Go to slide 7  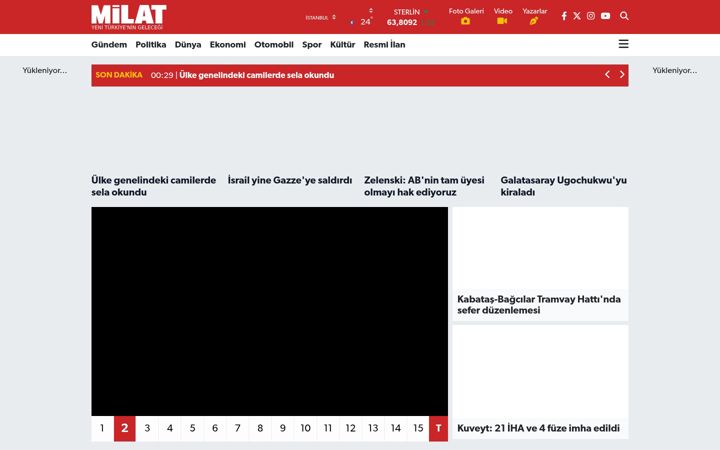[x=237, y=428]
